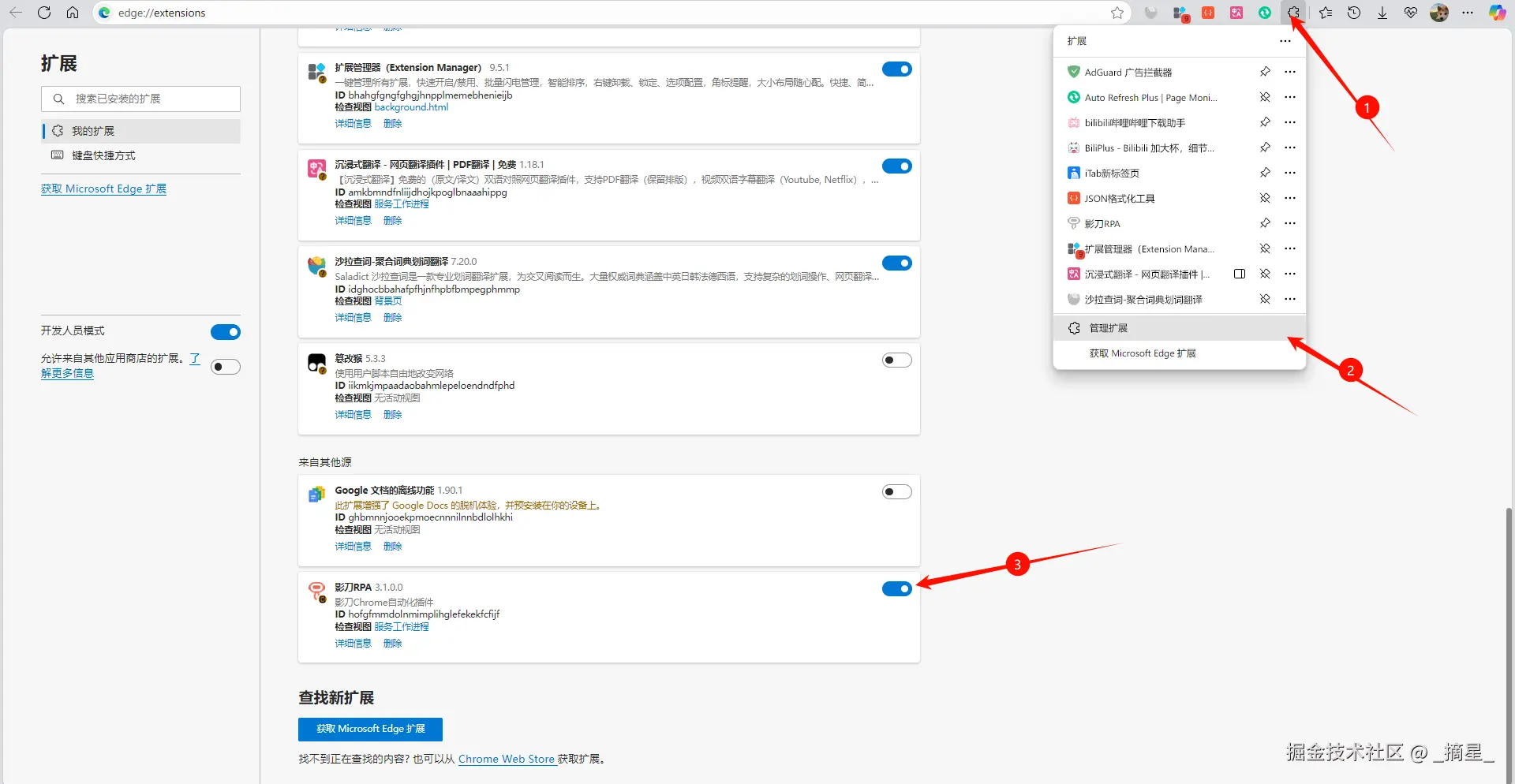Viewport: 1515px width, 784px height.
Task: Open the profile avatar menu
Action: click(x=1439, y=13)
